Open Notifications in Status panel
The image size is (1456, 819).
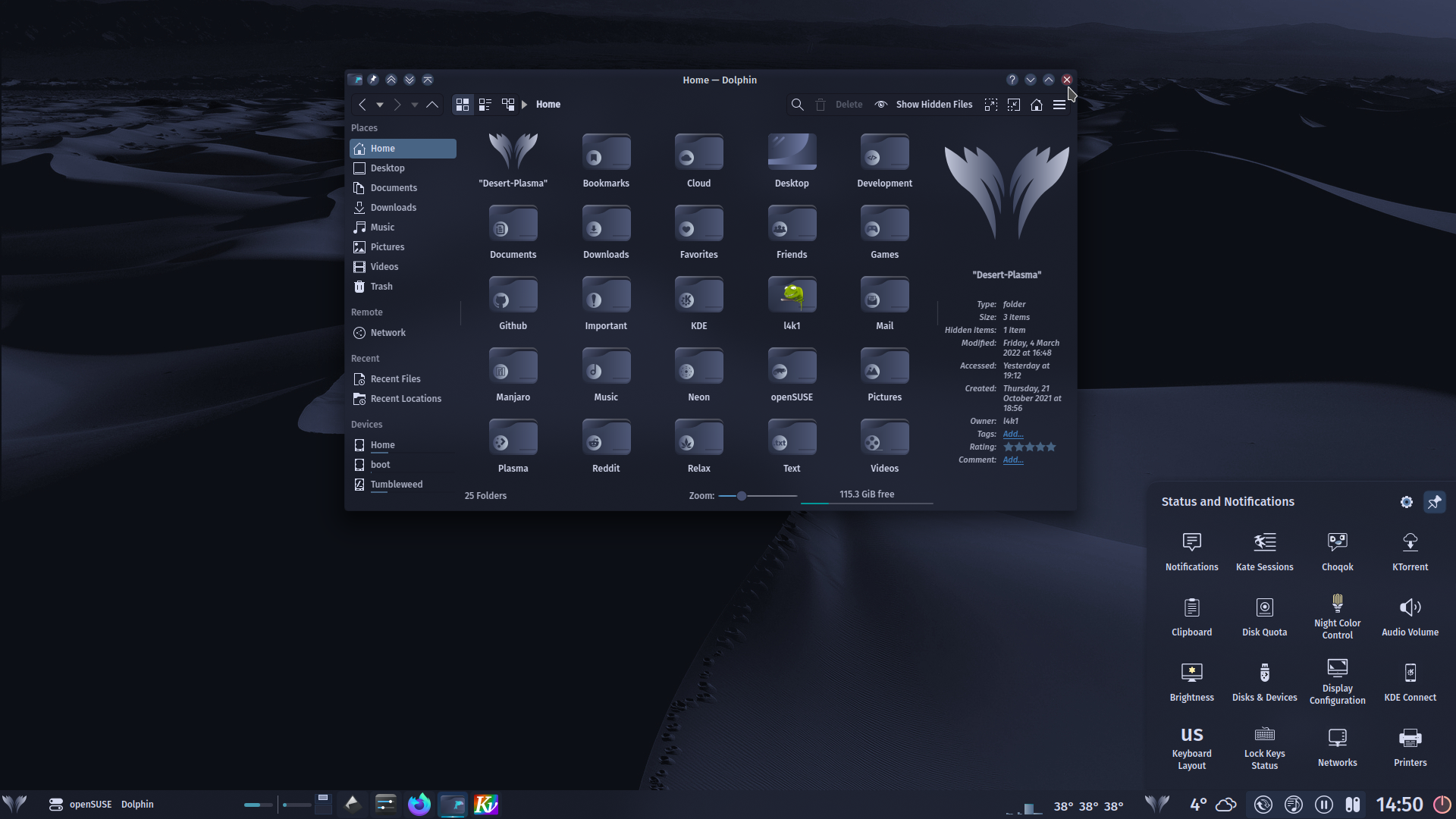click(x=1192, y=551)
